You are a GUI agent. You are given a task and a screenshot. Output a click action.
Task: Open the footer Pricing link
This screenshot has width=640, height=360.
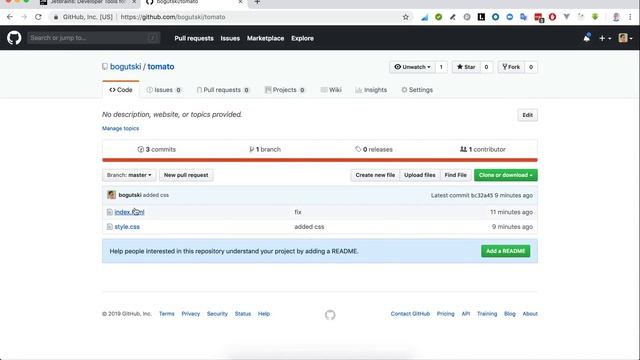tap(445, 314)
